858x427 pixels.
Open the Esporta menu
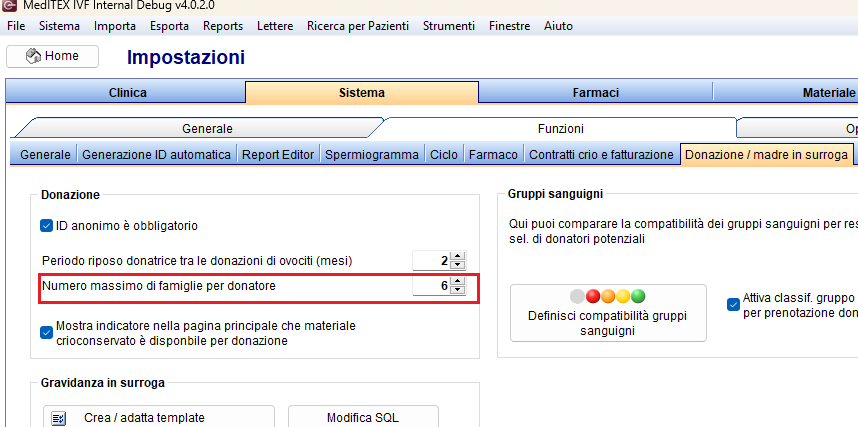(170, 26)
